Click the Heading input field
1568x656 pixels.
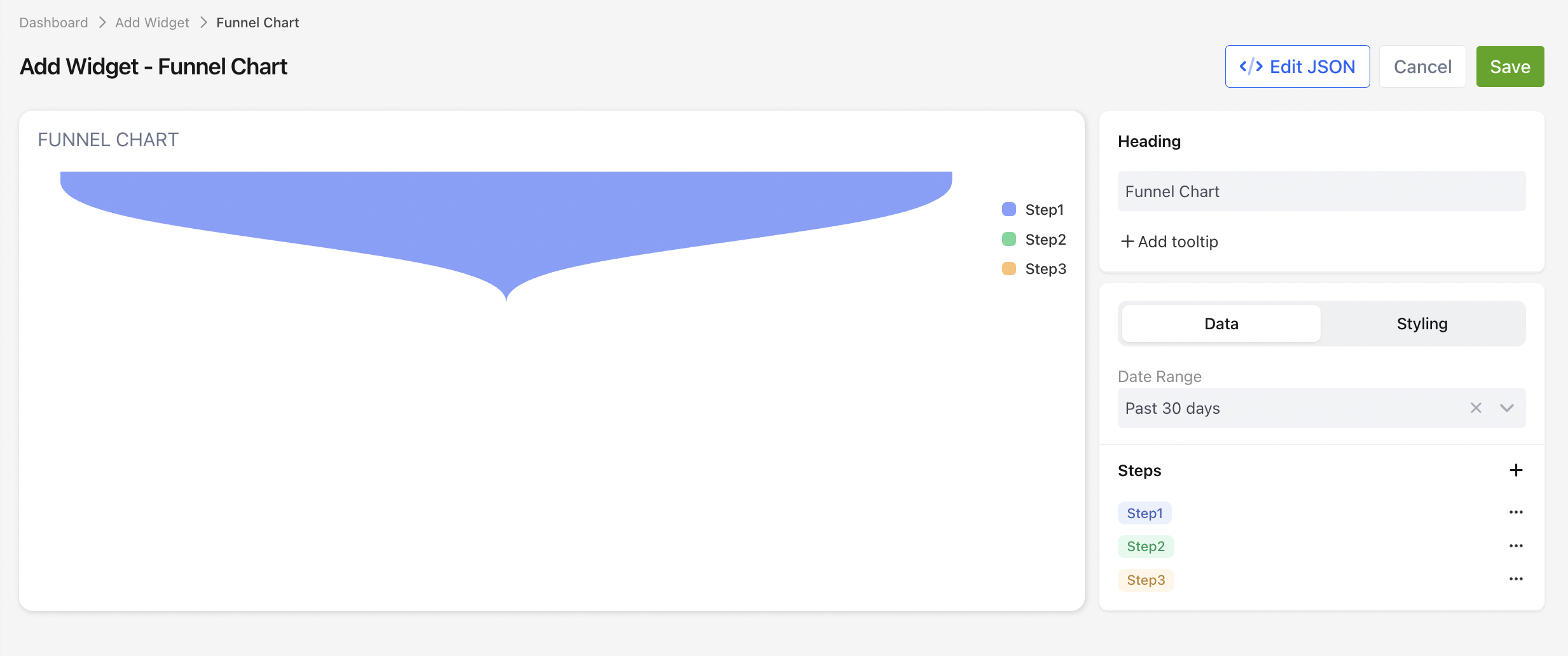pyautogui.click(x=1321, y=191)
